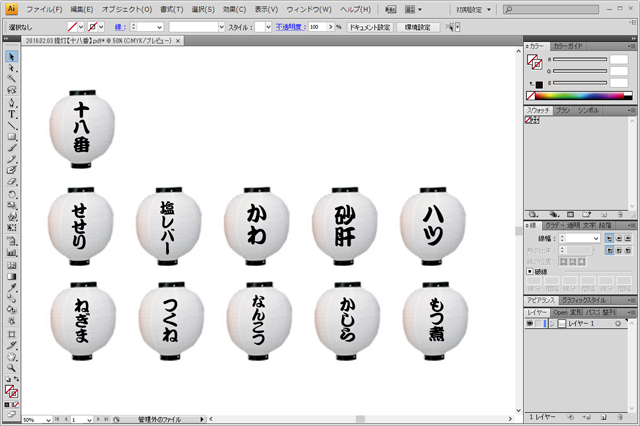Image resolution: width=640 pixels, height=426 pixels.
Task: Select the Selection tool (black arrow)
Action: pos(11,56)
